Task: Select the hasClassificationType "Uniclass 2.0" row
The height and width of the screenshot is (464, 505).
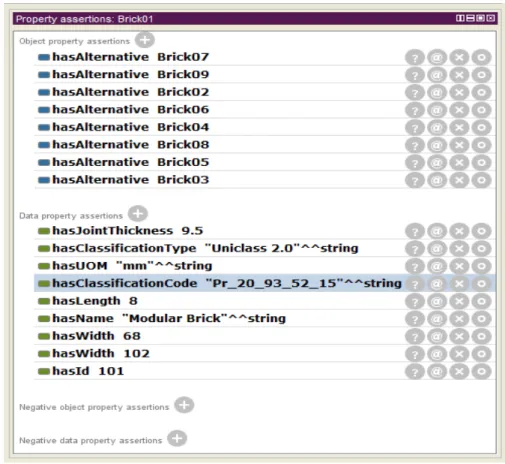Action: 265,248
